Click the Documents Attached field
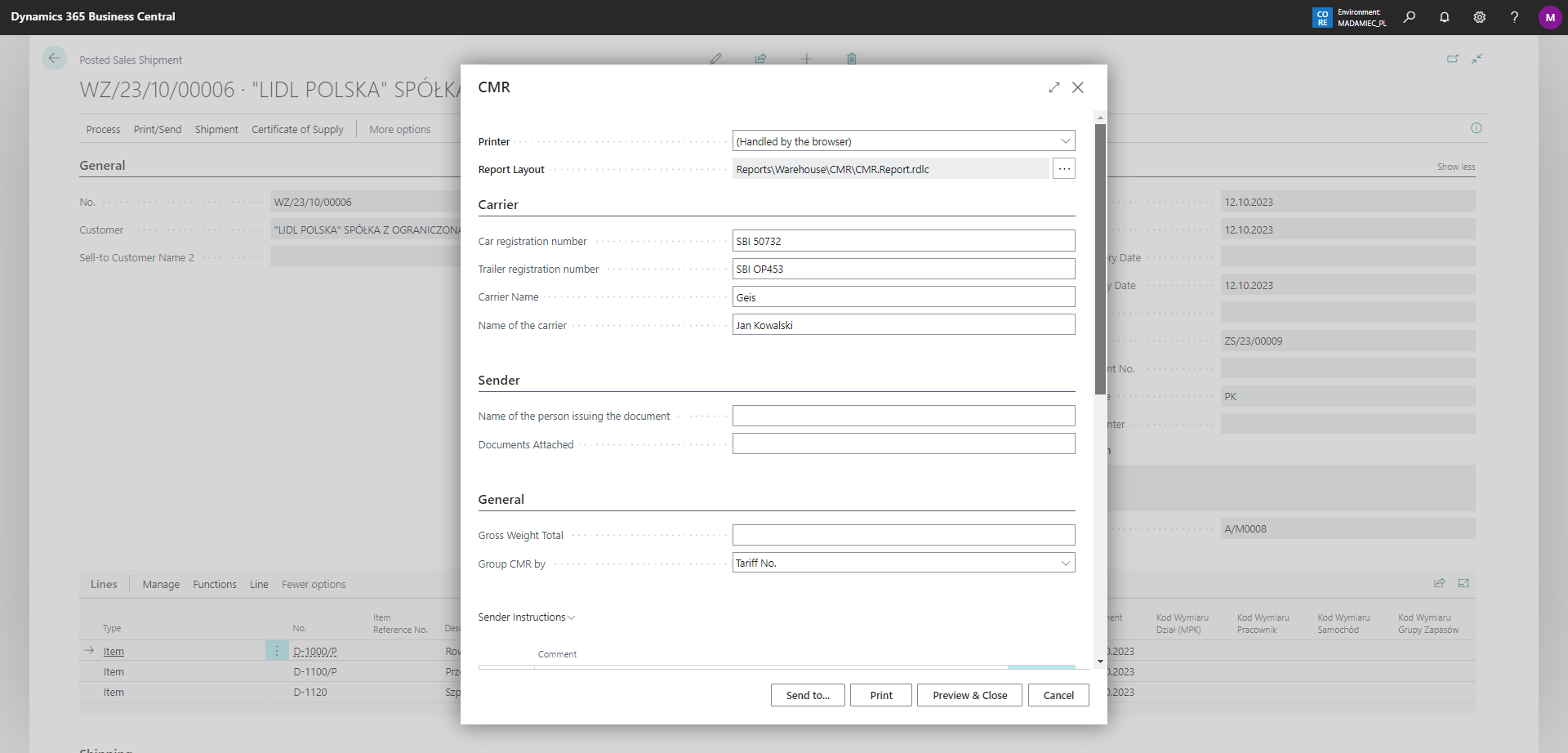Image resolution: width=1568 pixels, height=753 pixels. tap(904, 444)
